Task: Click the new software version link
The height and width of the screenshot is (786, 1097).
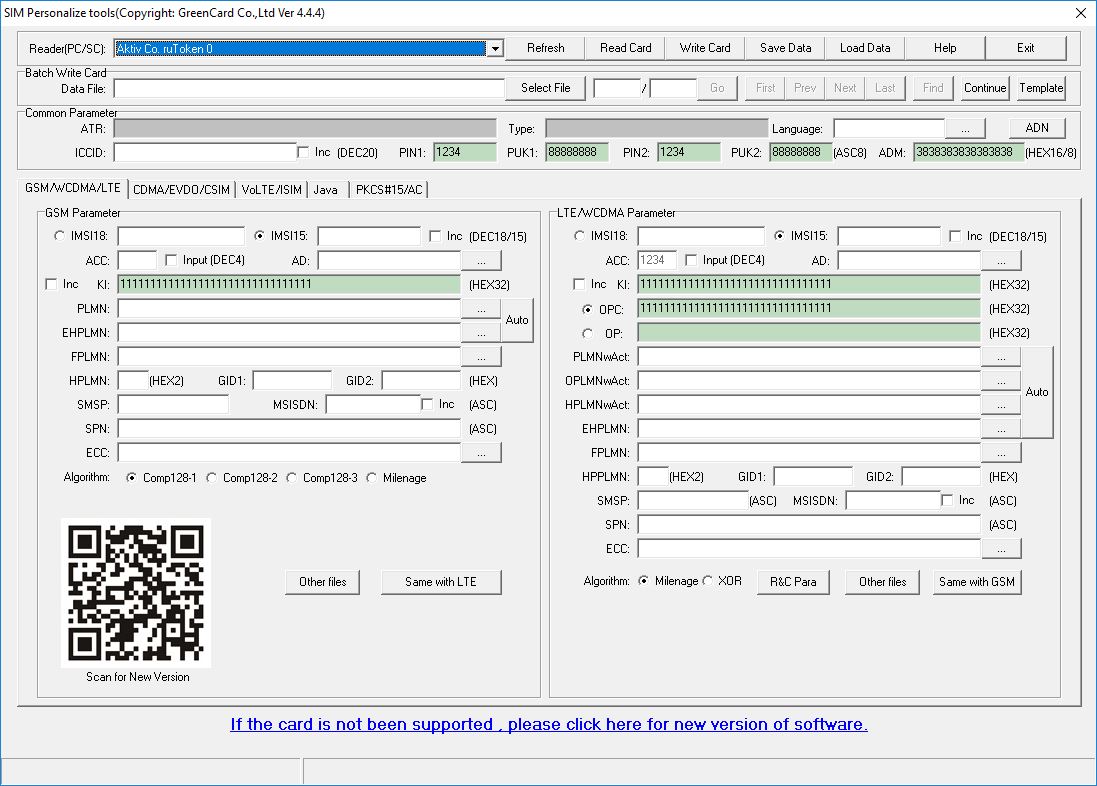Action: (x=549, y=724)
